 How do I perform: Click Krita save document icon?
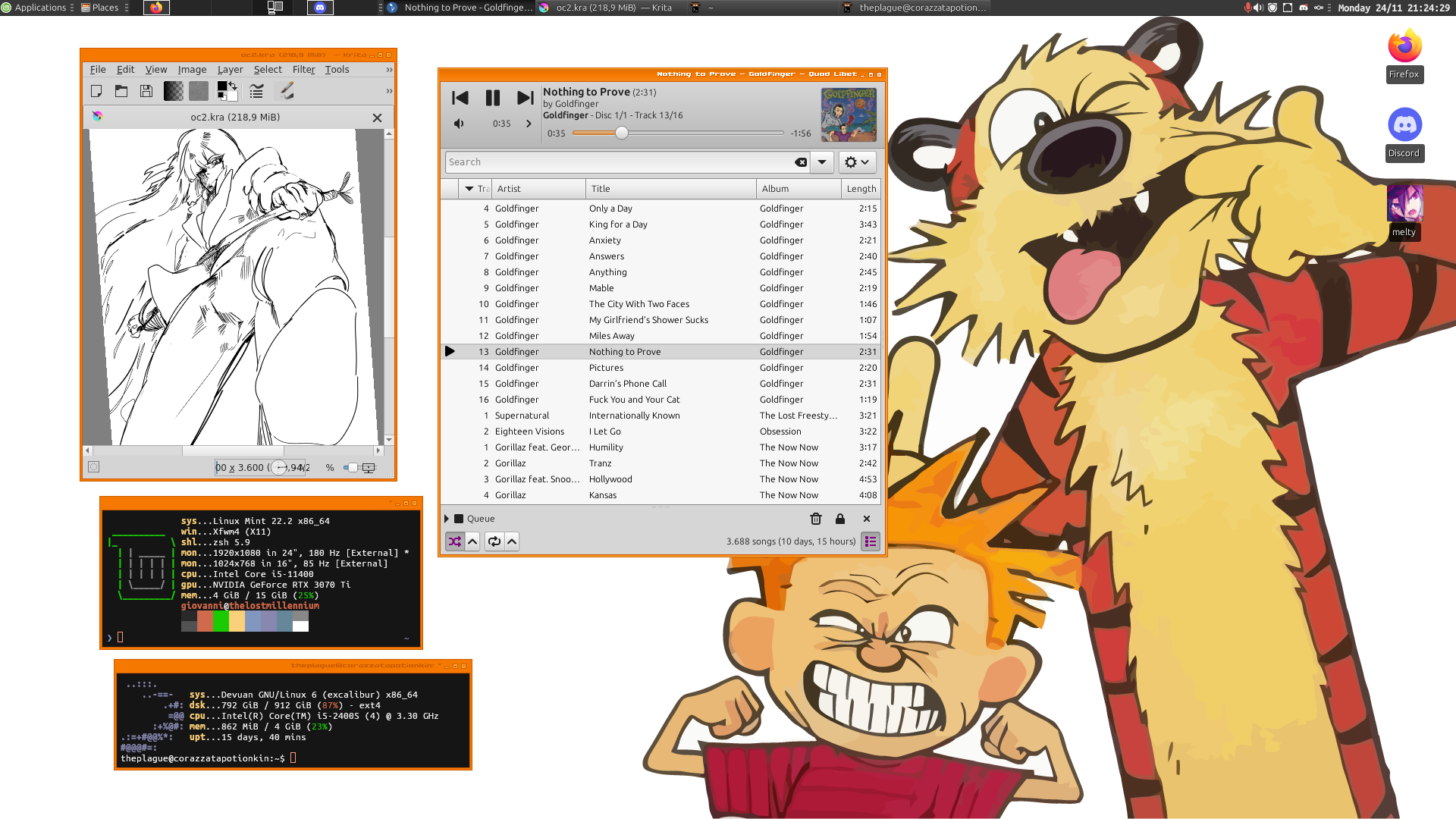[x=146, y=91]
